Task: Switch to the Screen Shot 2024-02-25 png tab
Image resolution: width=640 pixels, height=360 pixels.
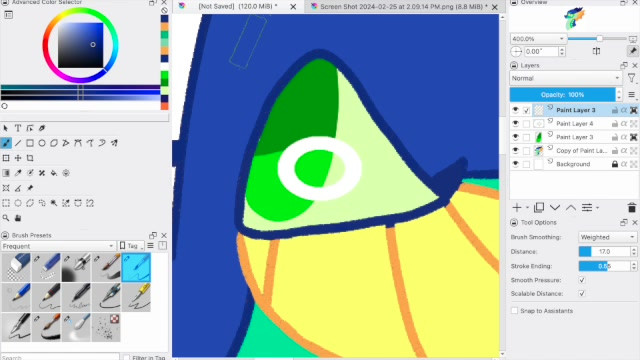Action: (x=404, y=7)
